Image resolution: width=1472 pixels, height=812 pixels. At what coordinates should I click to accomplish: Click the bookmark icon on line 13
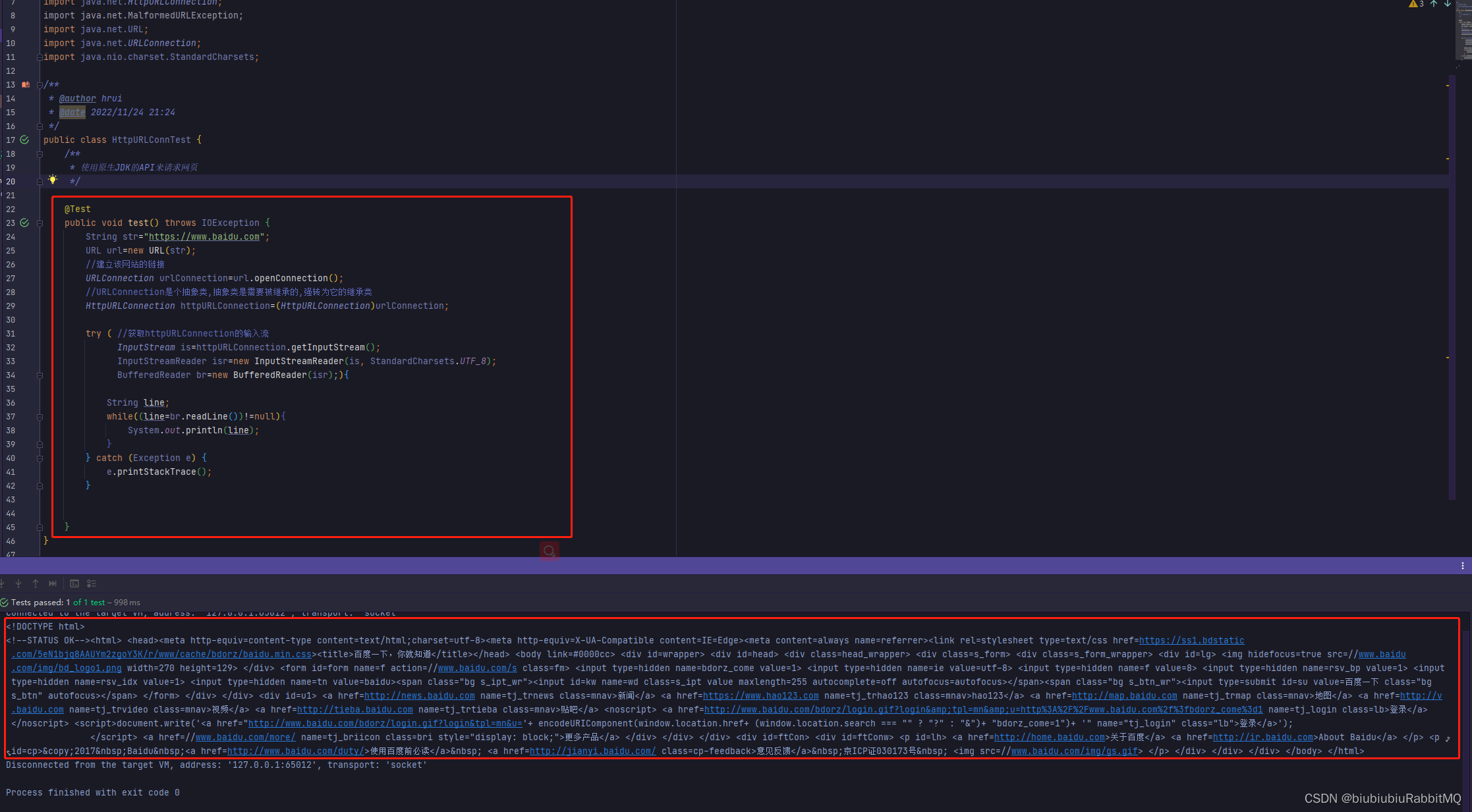(26, 84)
